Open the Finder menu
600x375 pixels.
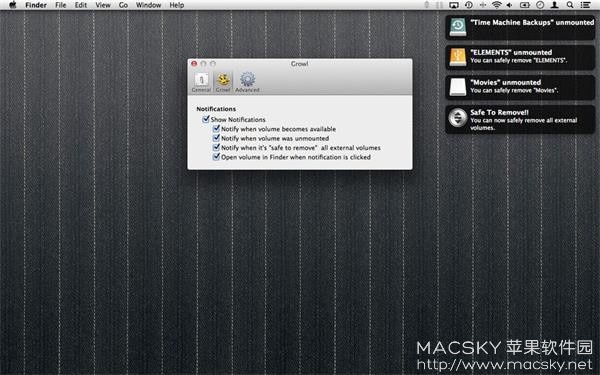(x=36, y=5)
